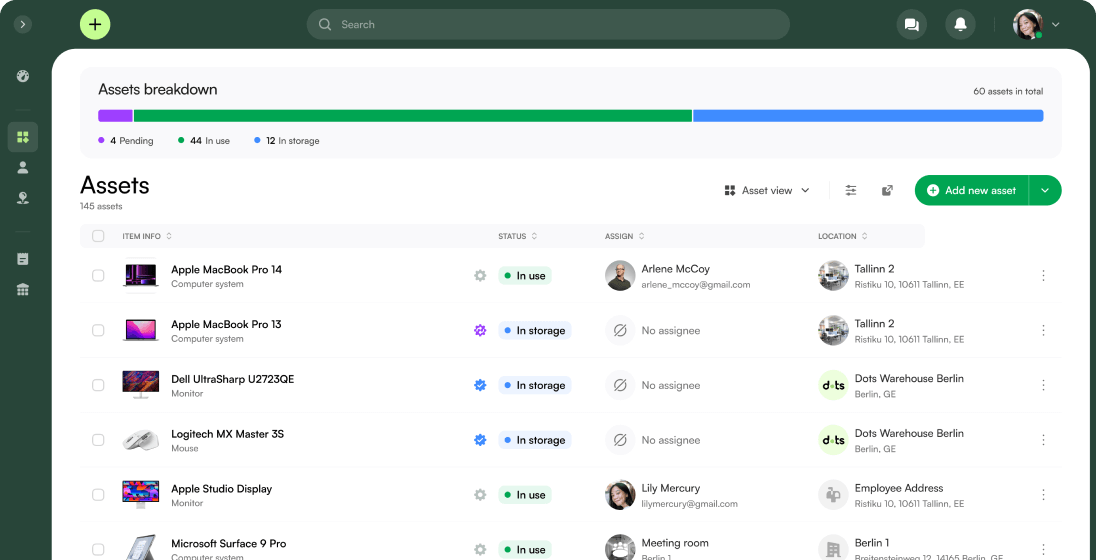Expand the sidebar with the arrow button

pyautogui.click(x=23, y=24)
